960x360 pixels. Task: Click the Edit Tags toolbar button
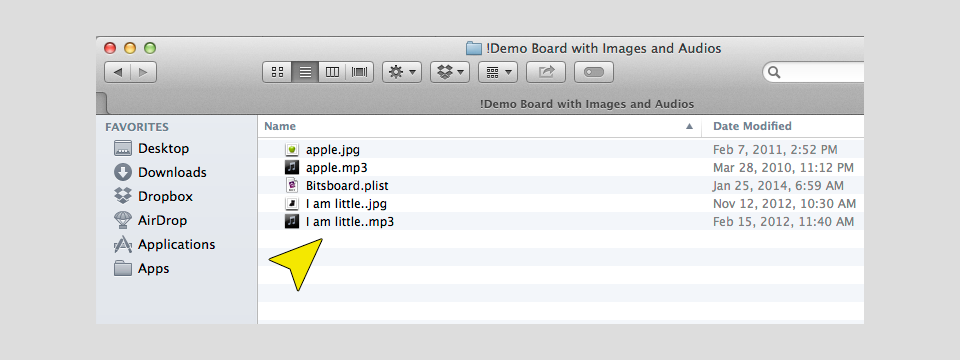(594, 72)
